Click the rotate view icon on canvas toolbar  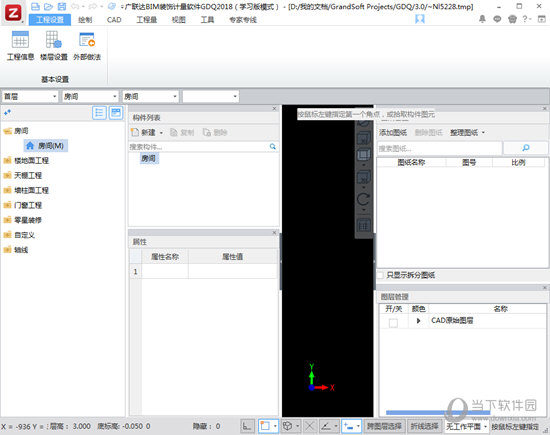pos(363,200)
